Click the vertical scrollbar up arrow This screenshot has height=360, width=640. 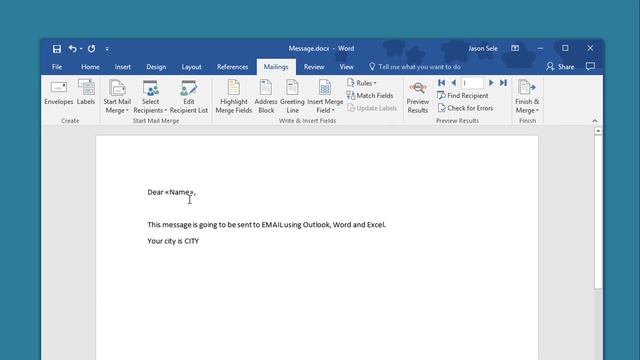tap(598, 131)
